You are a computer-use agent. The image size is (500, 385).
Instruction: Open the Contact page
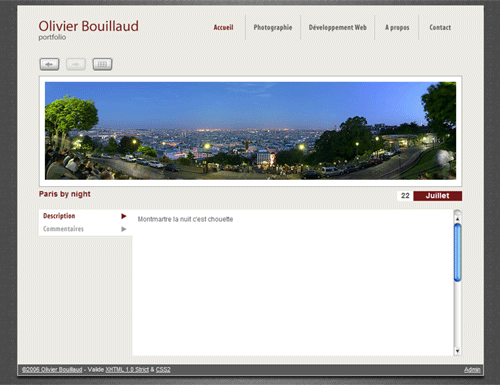click(x=440, y=28)
